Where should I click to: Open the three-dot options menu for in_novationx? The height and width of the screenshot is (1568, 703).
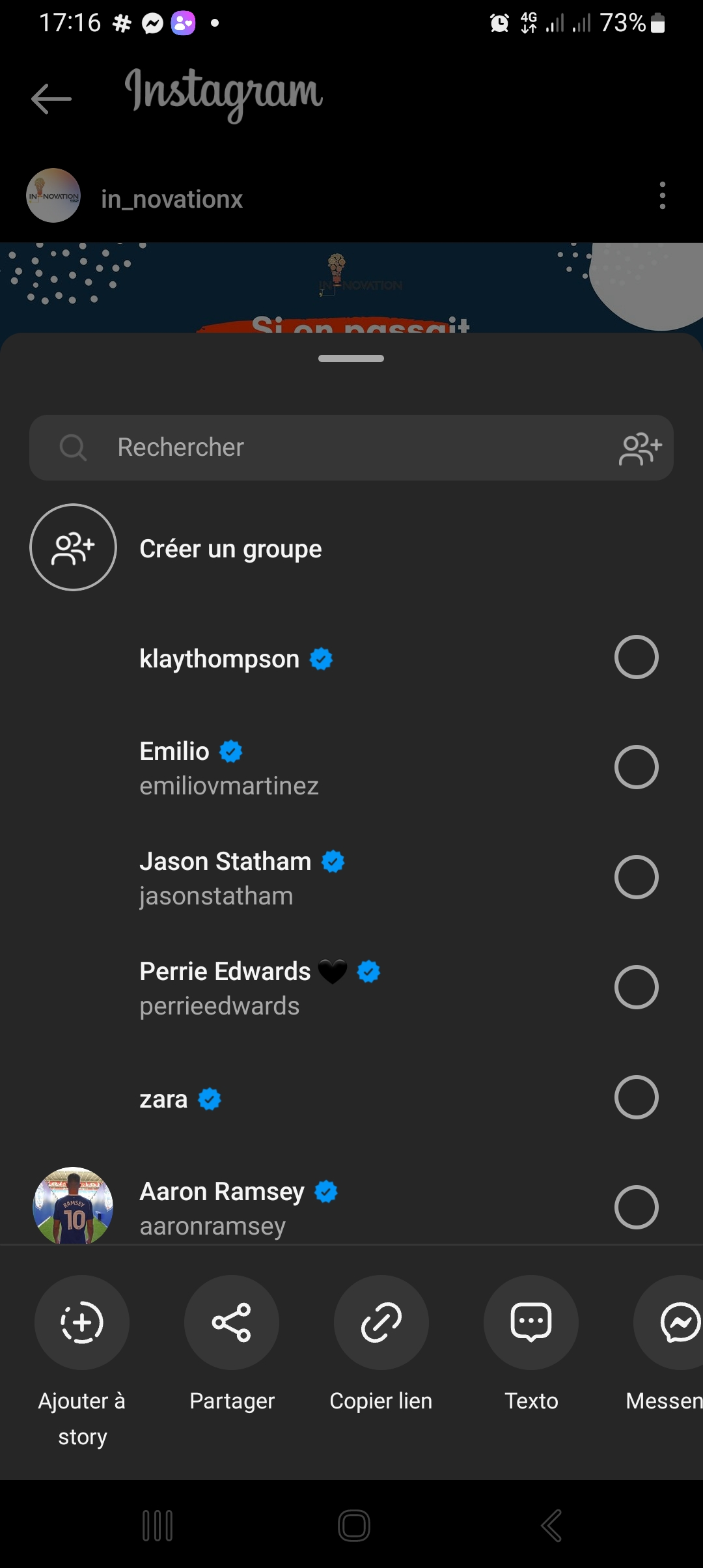(x=662, y=195)
